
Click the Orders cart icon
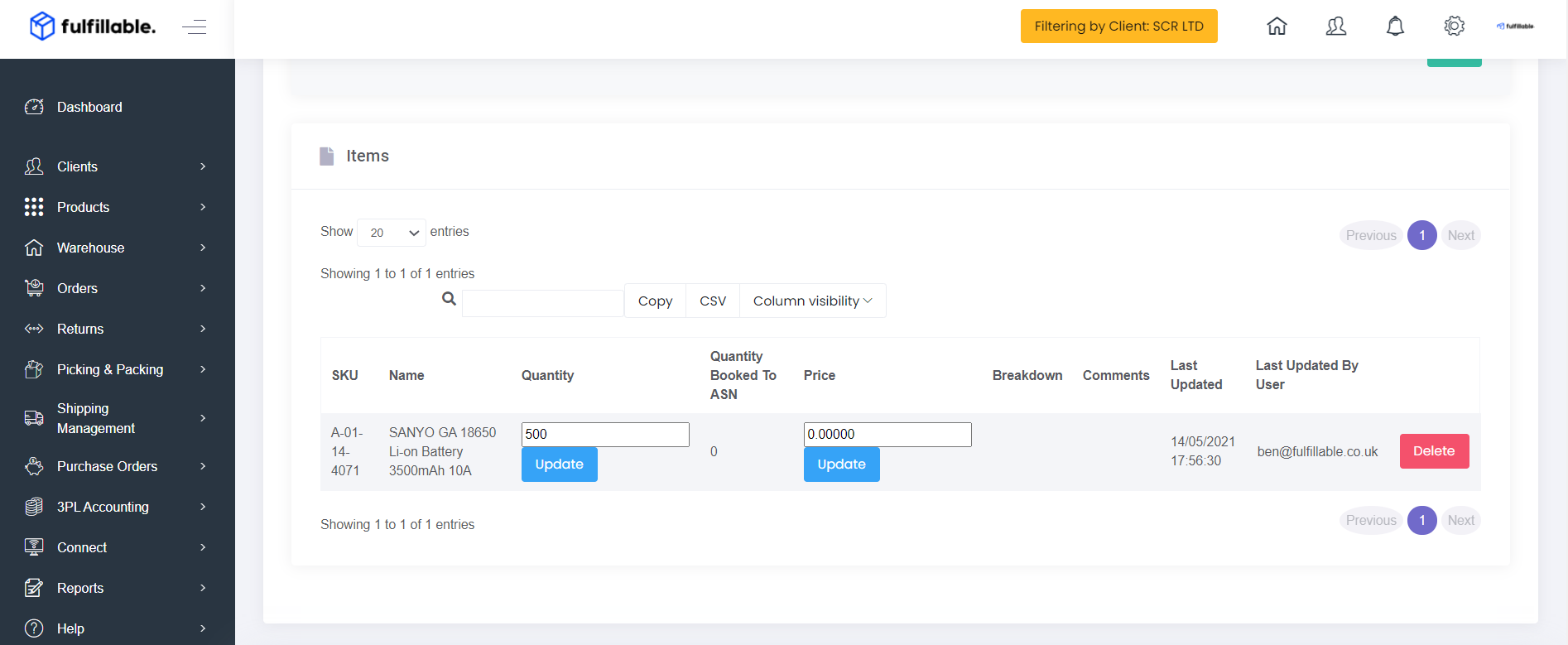pos(34,288)
